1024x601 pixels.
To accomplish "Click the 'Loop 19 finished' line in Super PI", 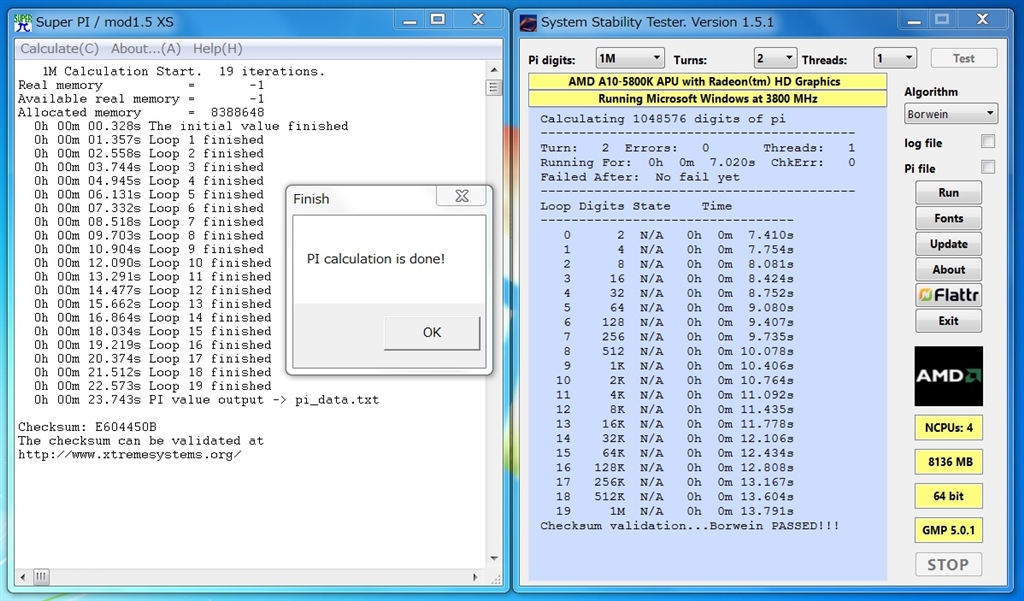I will tap(152, 386).
